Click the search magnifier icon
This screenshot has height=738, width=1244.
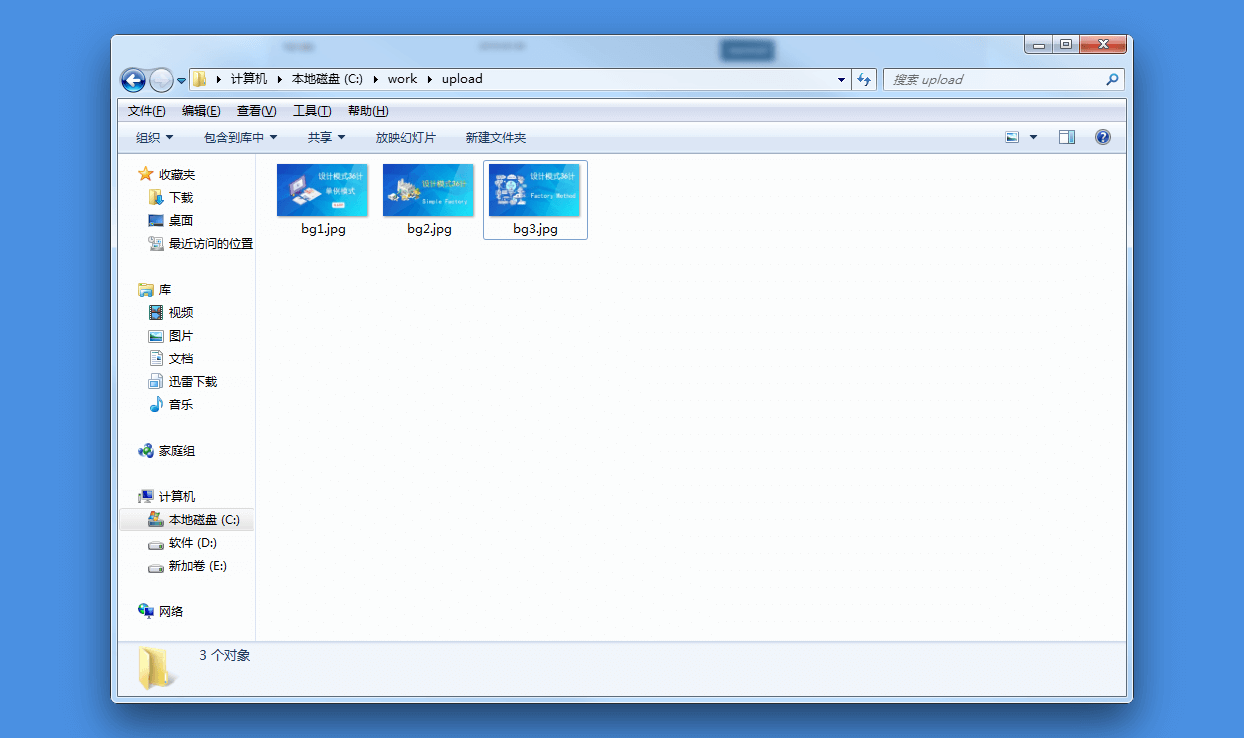click(1112, 79)
